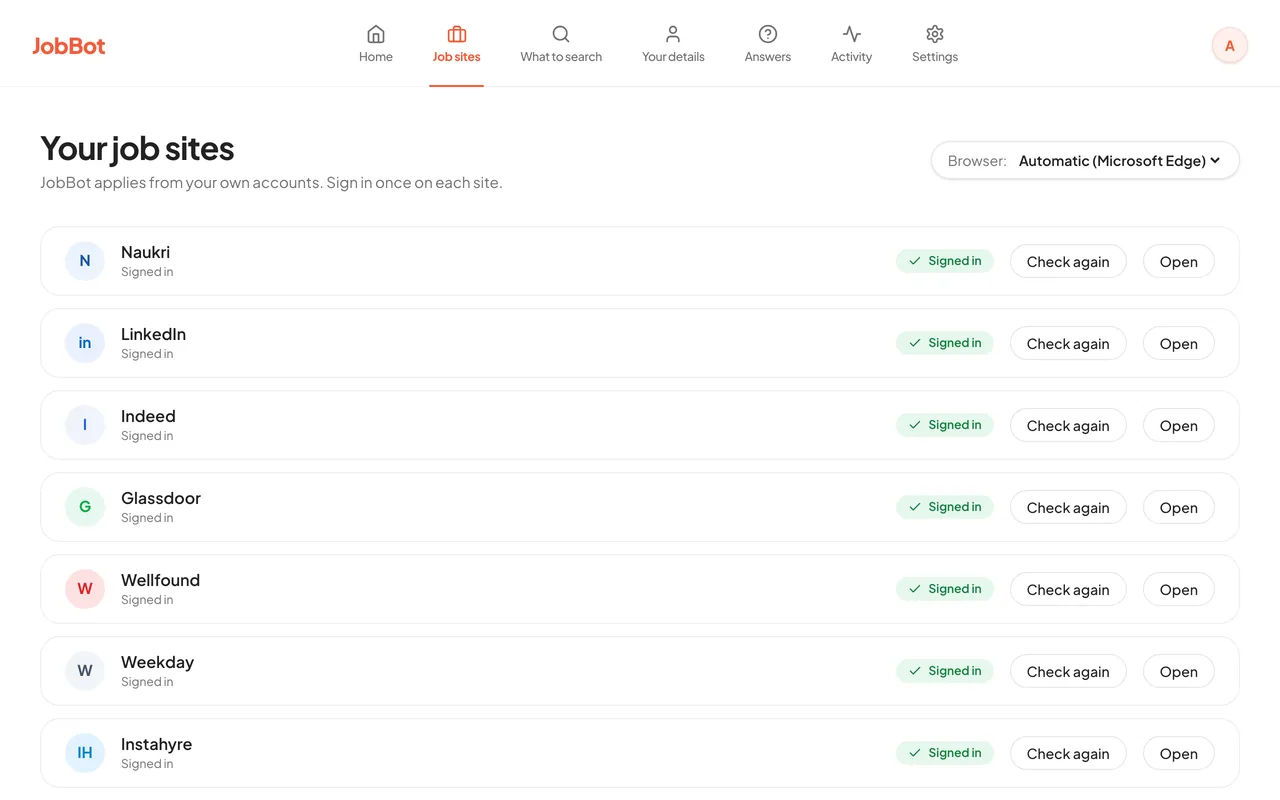Click the JobBot applies from your accounts text
This screenshot has width=1280, height=800.
click(x=271, y=183)
